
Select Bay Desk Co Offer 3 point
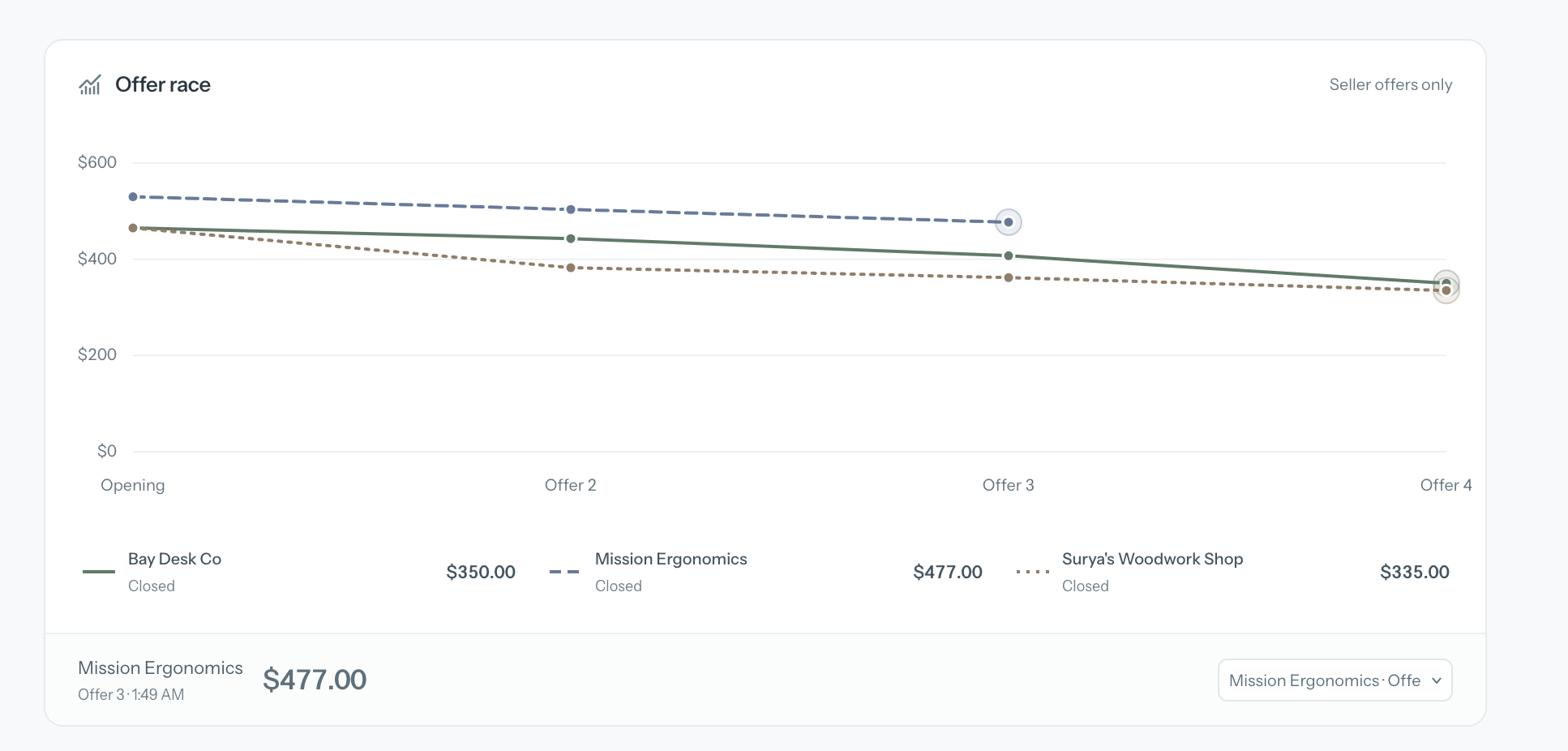coord(1009,255)
